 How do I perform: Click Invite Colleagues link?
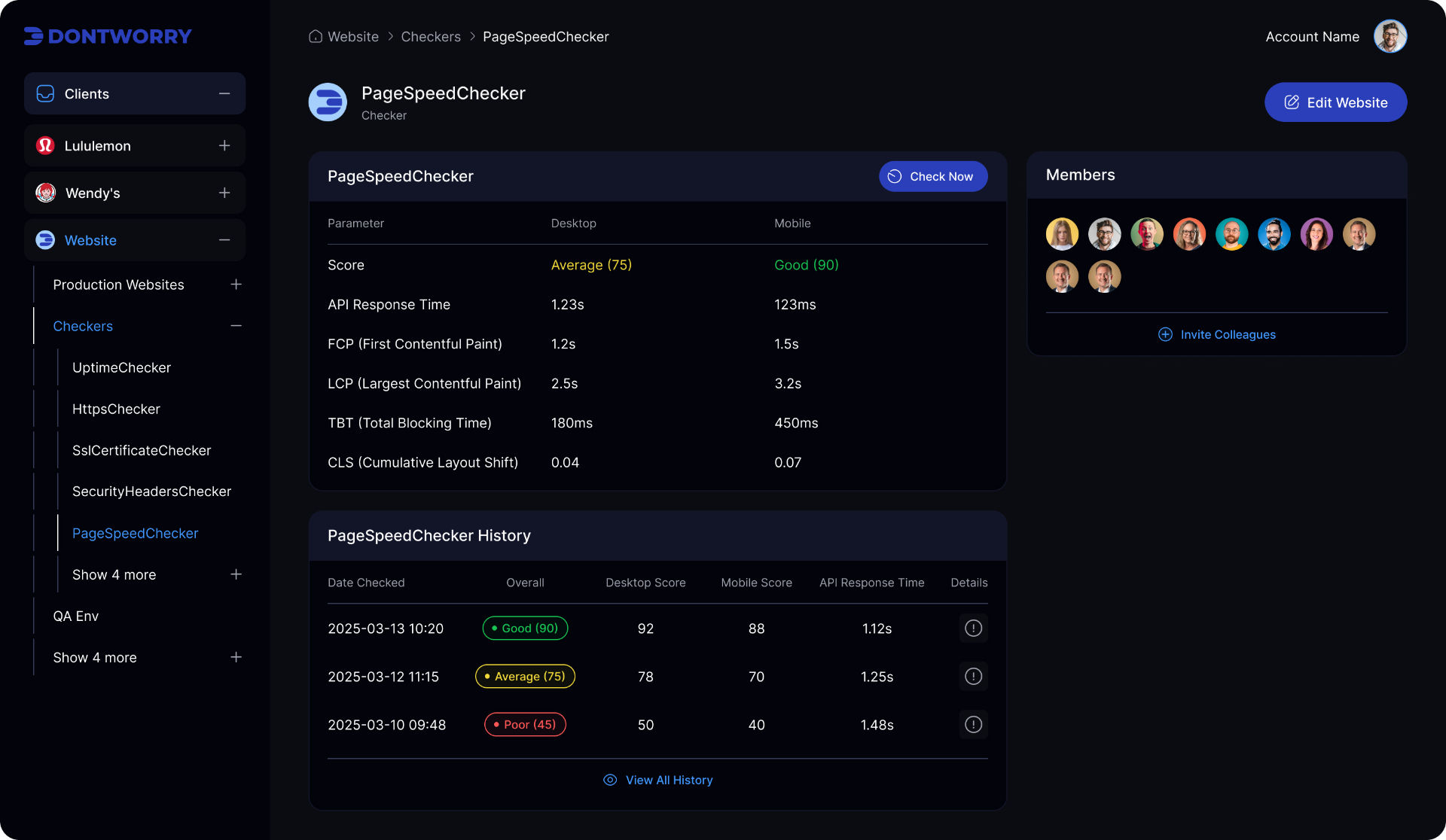[1216, 334]
